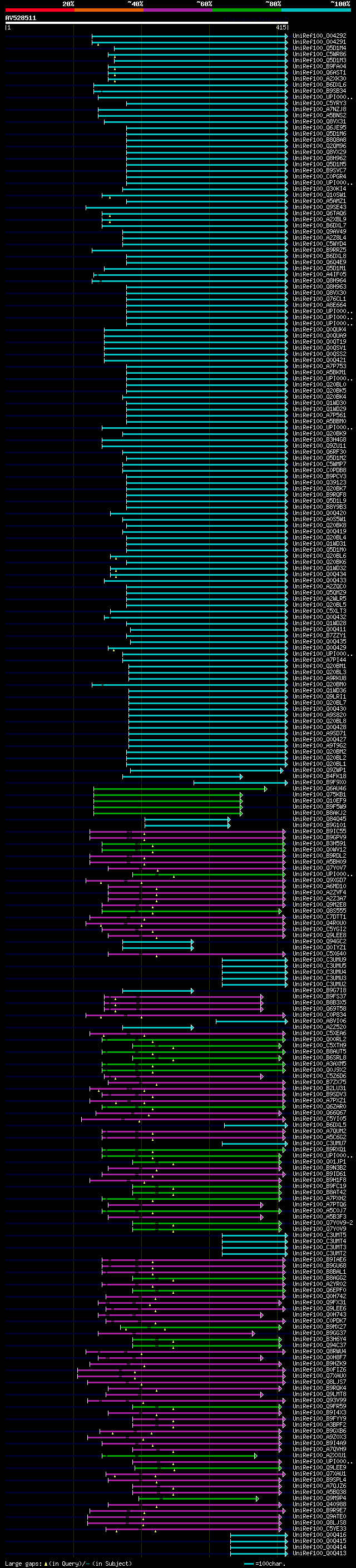This screenshot has width=356, height=1568.
Task: Select the UniRef100_A2XK30 label
Action: click(x=319, y=78)
